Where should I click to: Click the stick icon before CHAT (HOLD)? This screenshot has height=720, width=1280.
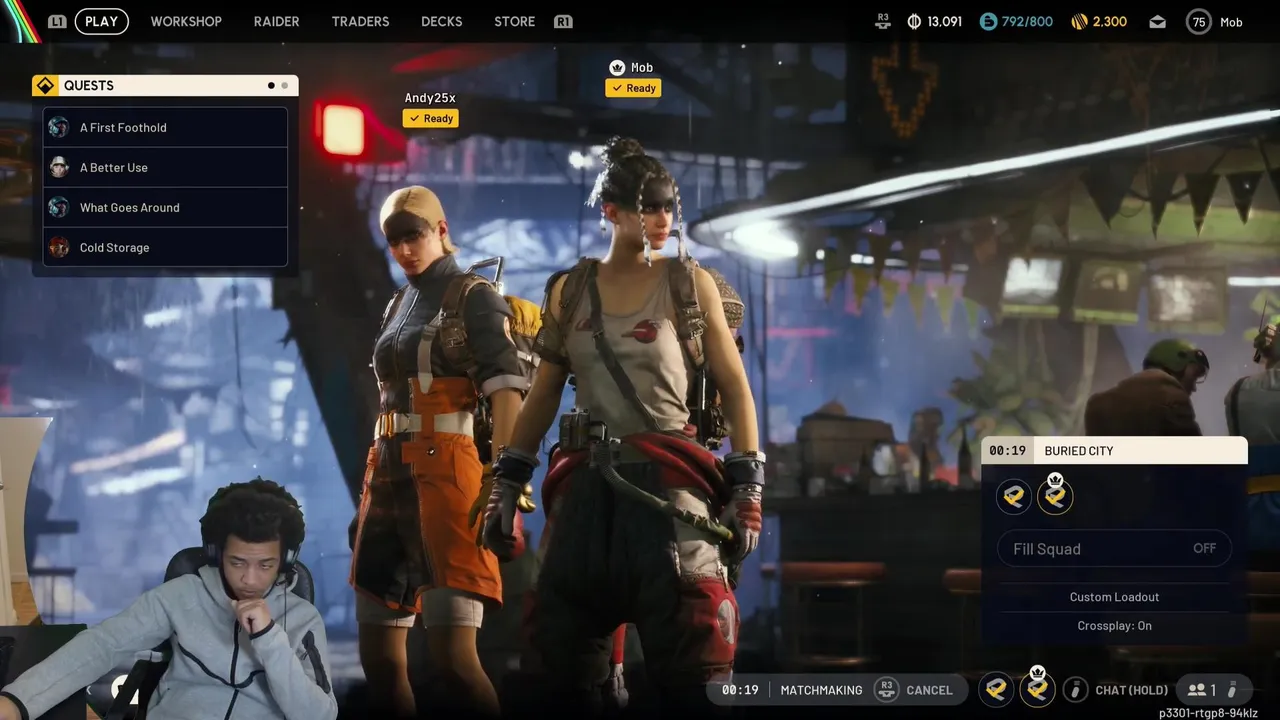point(1075,689)
